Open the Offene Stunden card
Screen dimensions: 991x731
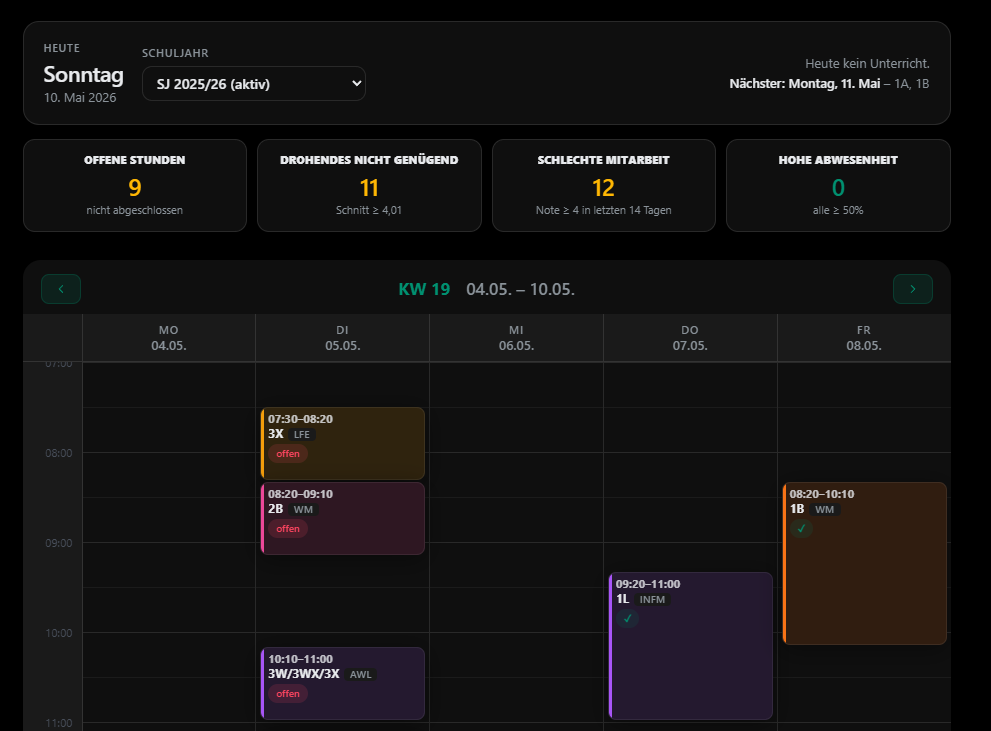pos(135,185)
